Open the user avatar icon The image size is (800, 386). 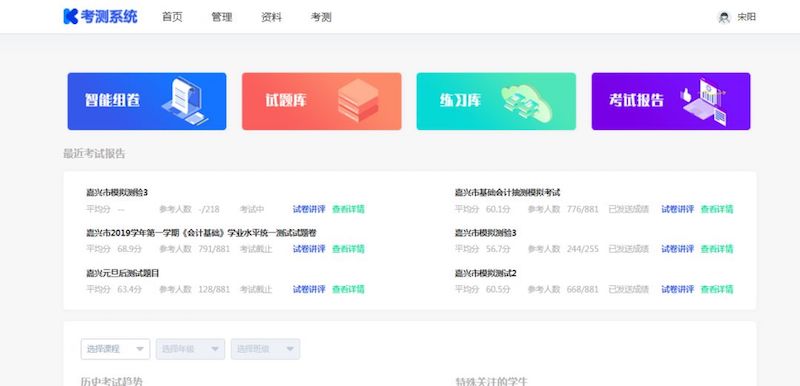tap(724, 17)
